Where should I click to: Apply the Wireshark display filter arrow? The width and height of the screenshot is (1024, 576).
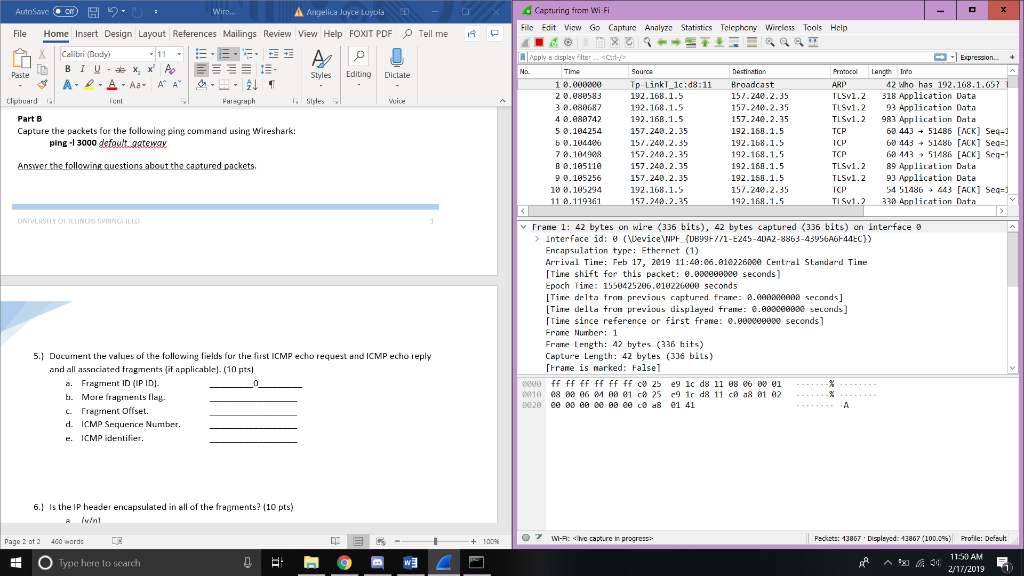click(x=940, y=57)
